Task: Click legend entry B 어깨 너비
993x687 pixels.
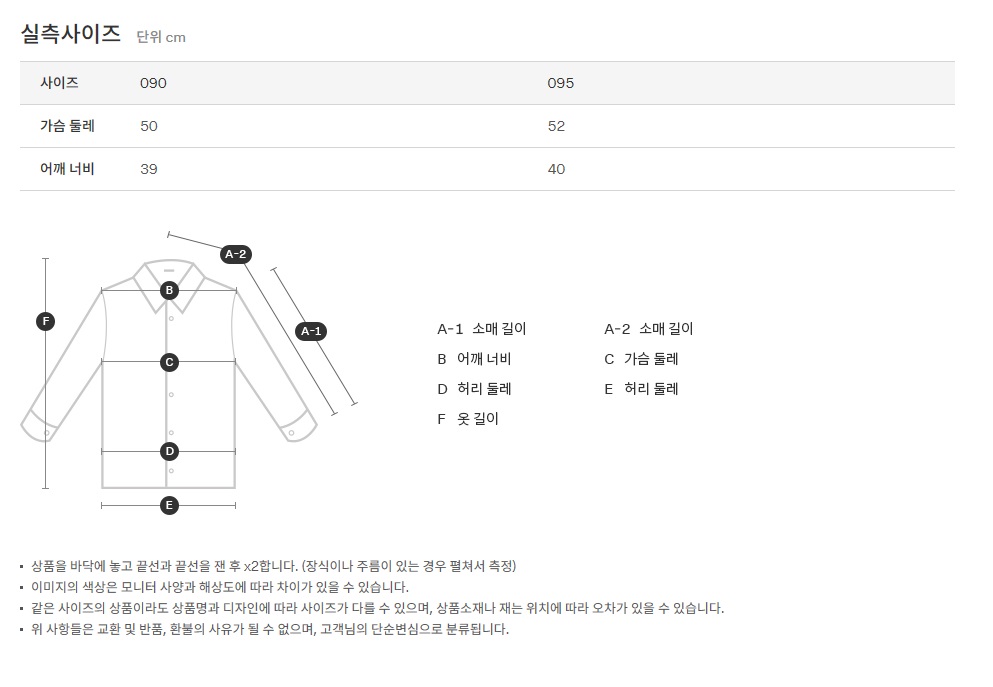Action: click(x=474, y=359)
